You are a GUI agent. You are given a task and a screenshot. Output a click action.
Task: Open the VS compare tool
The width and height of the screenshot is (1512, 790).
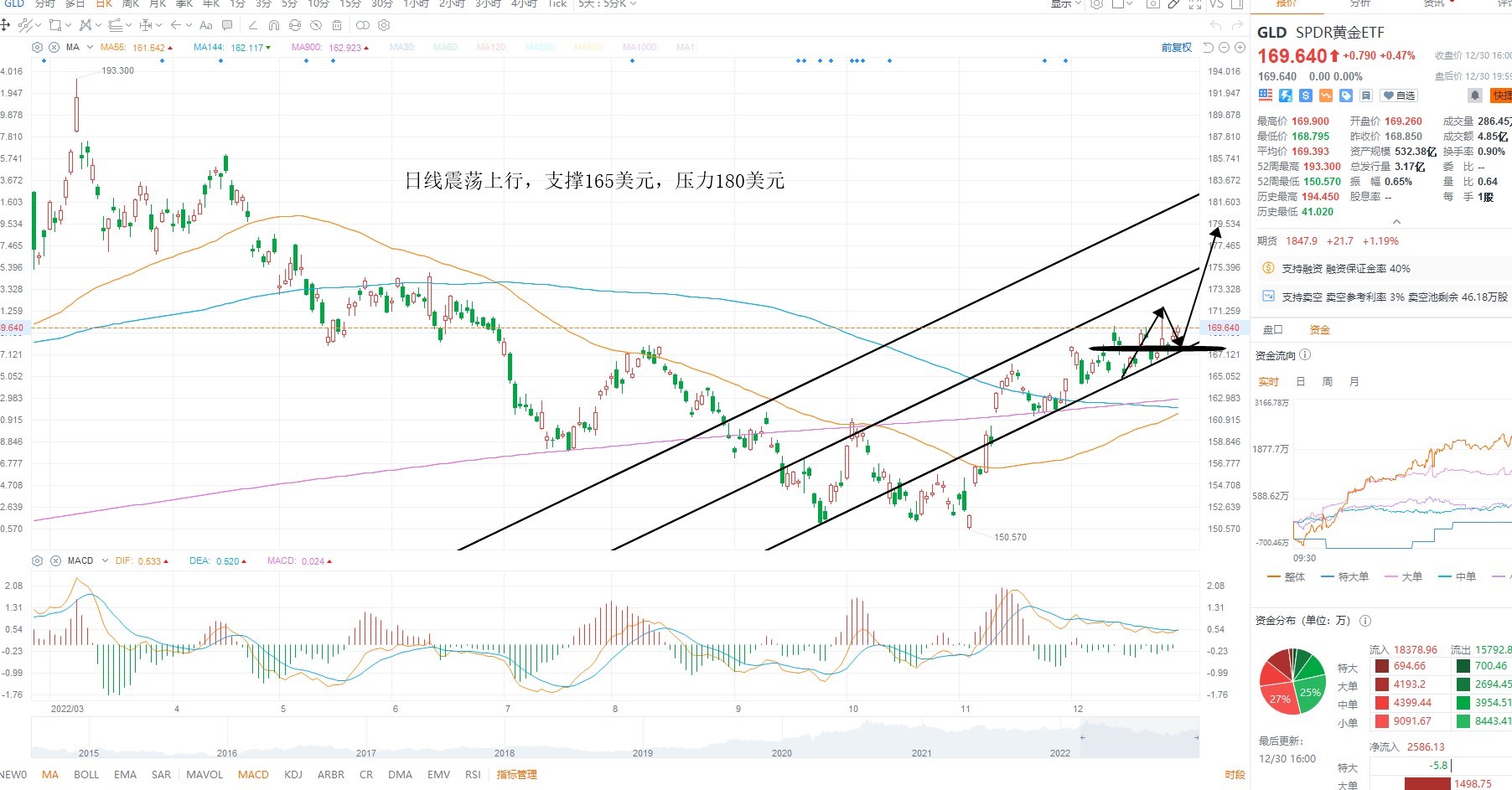pos(1216,3)
